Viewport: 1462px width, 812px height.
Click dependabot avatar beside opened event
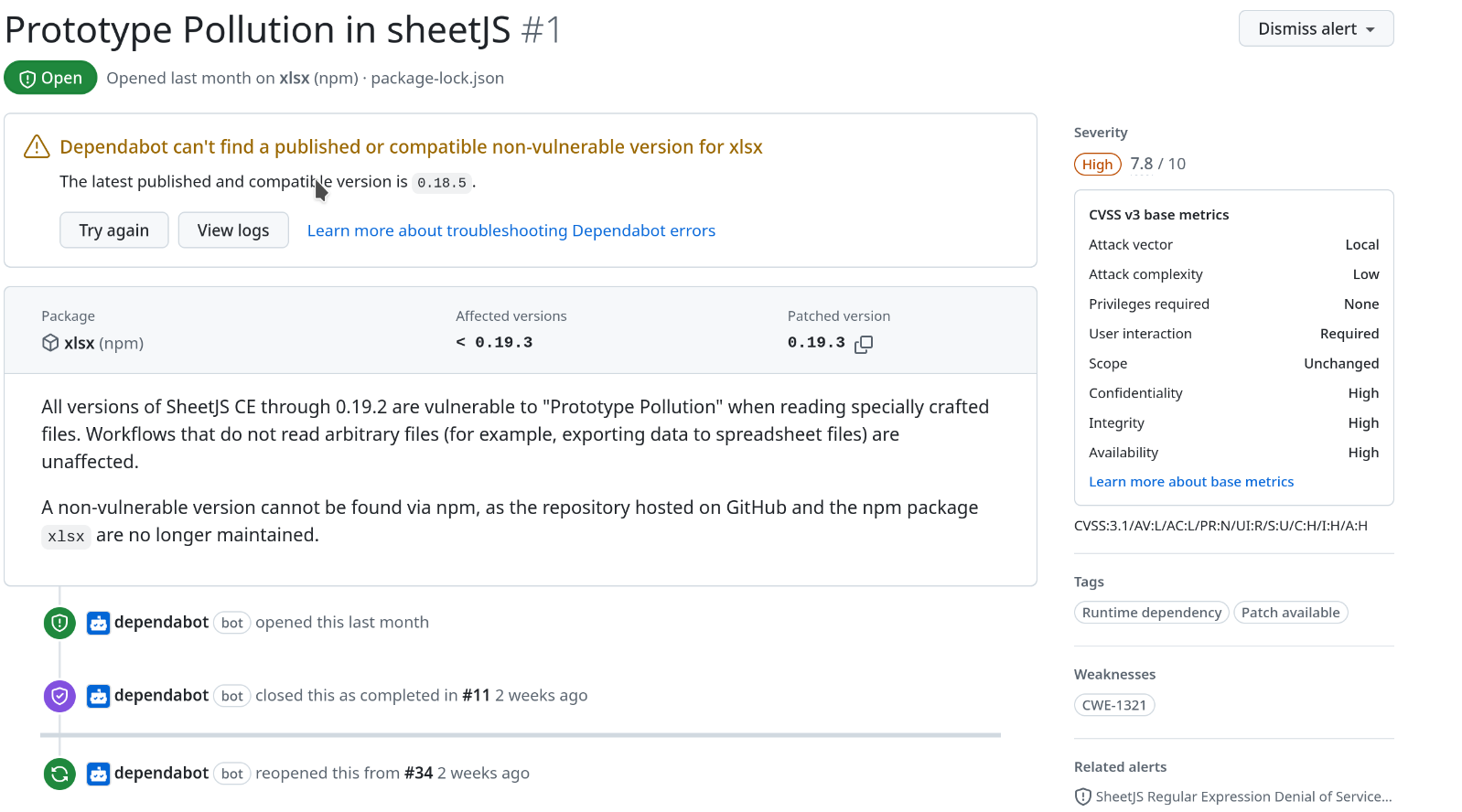coord(98,624)
